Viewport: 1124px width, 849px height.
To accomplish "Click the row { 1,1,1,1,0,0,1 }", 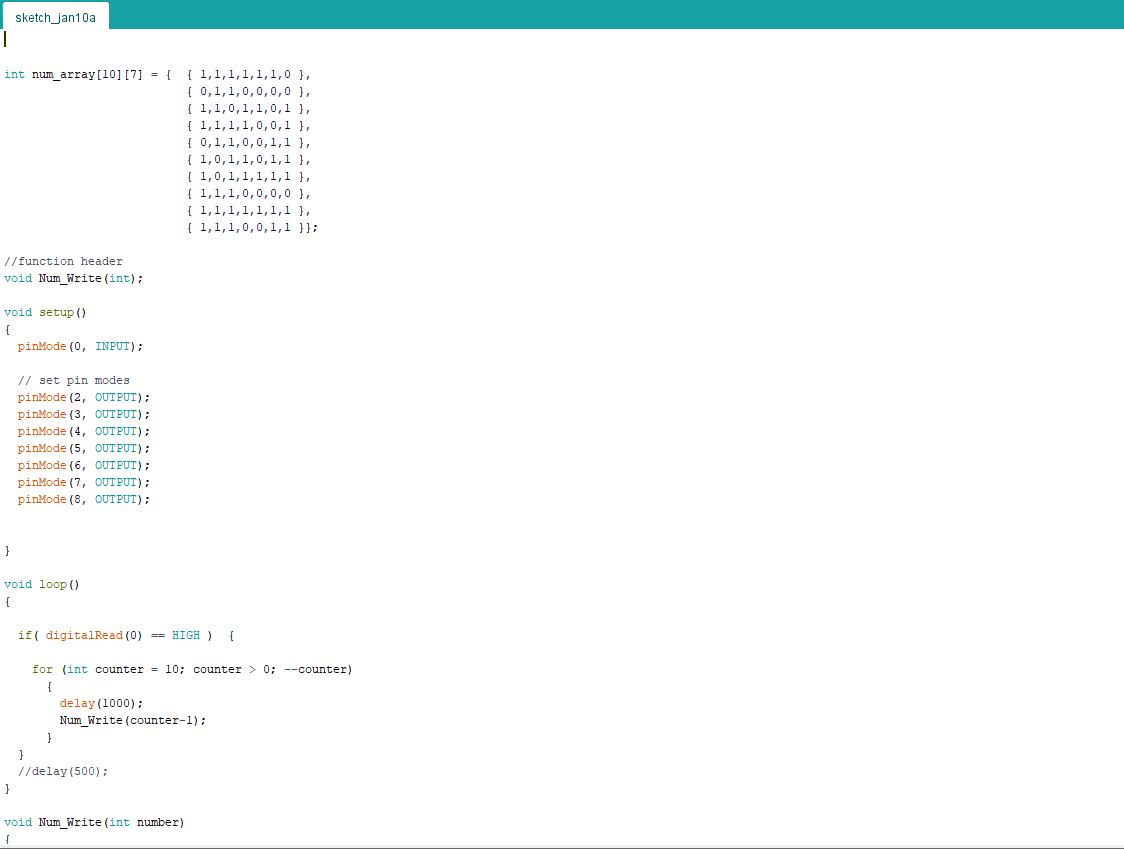I will 248,125.
